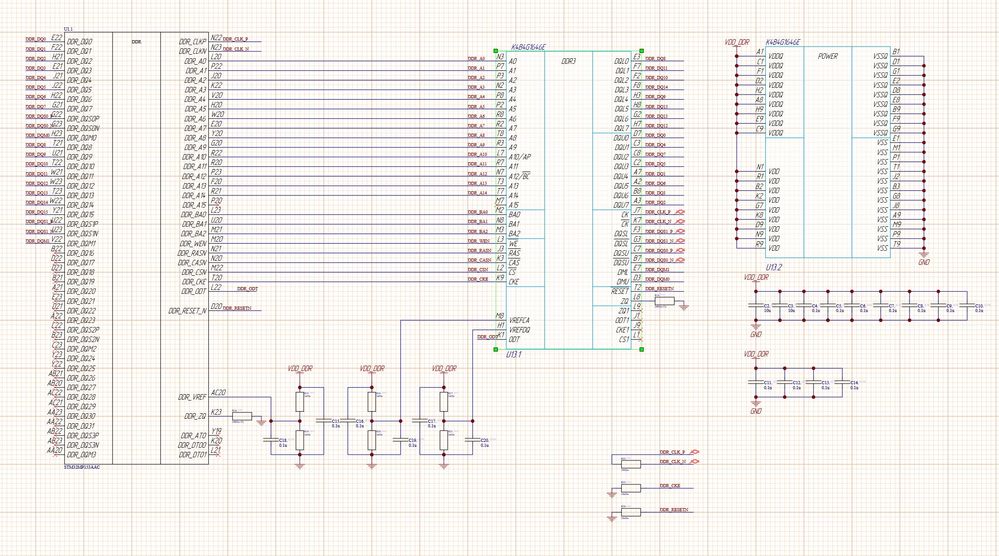Select upper resistor of the VREFDQ divider
Image resolution: width=999 pixels, height=556 pixels.
[x=444, y=402]
